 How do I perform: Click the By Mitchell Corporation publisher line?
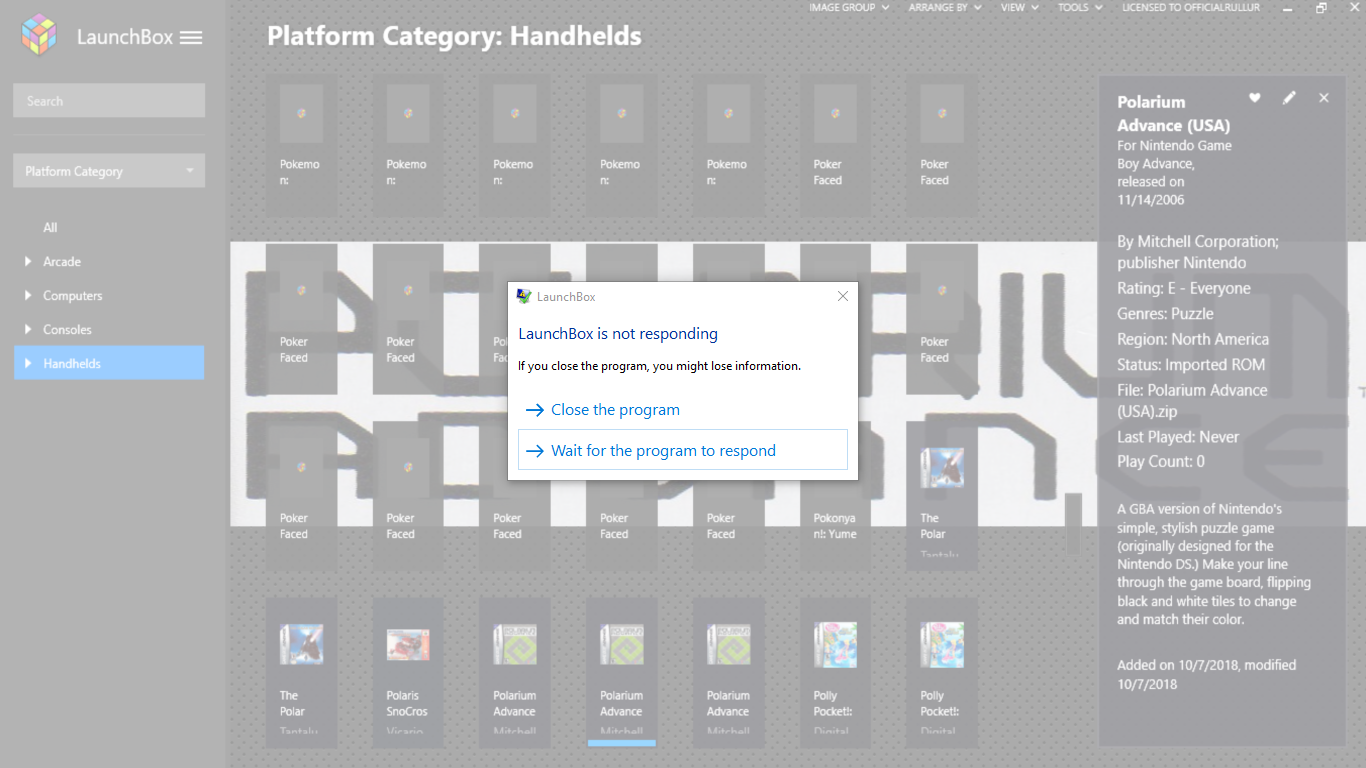1198,252
